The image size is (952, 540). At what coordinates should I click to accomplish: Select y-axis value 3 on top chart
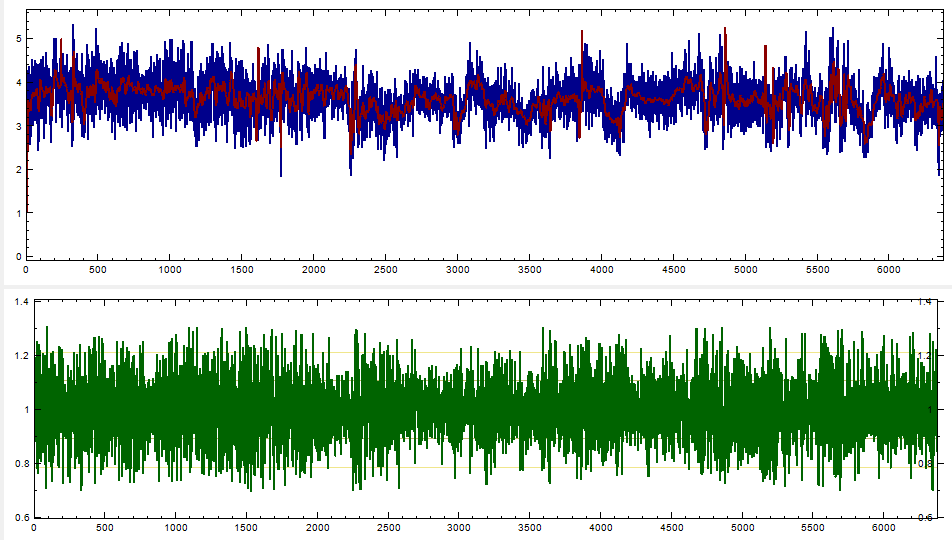[19, 126]
